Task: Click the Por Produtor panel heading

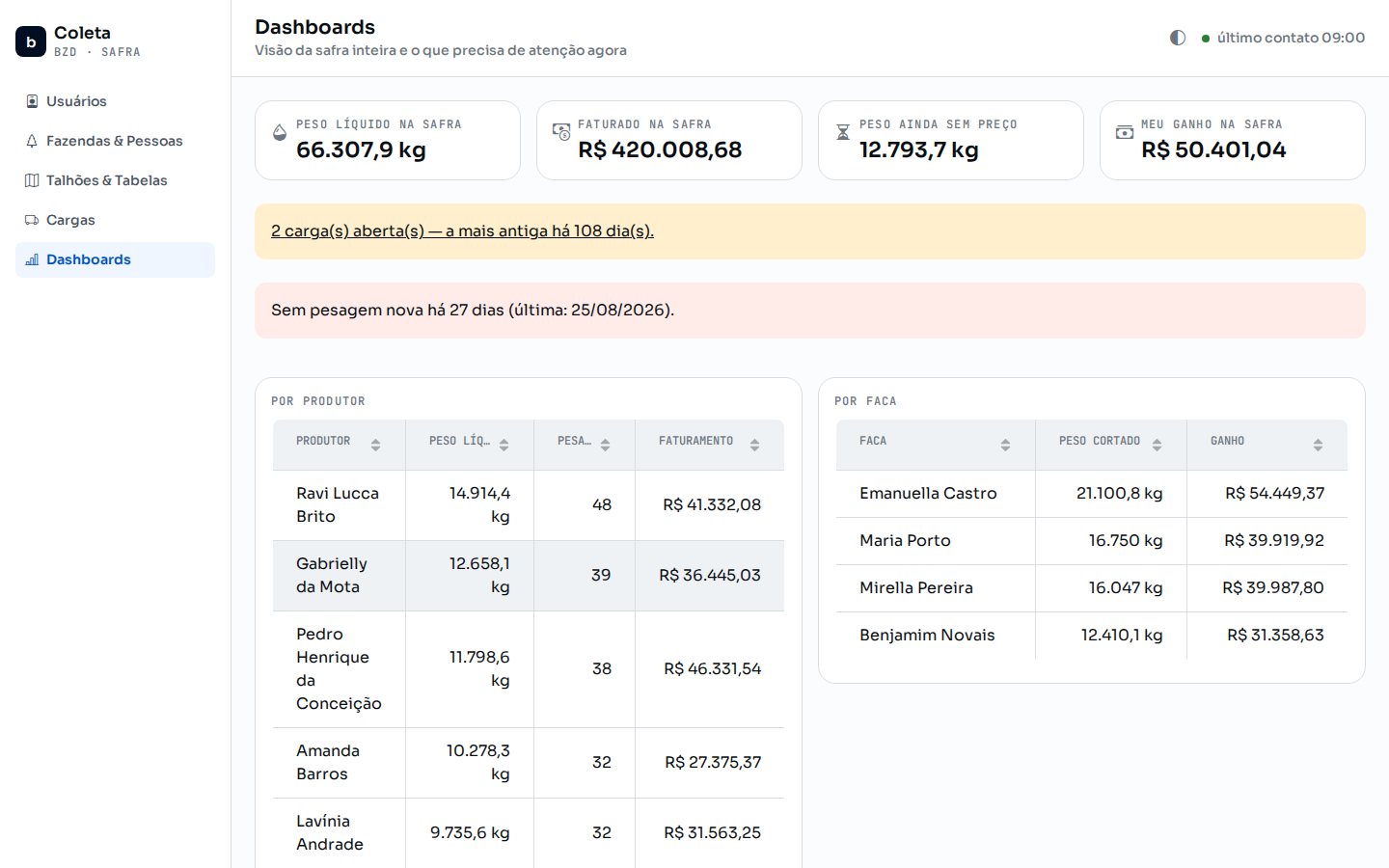Action: click(x=318, y=401)
